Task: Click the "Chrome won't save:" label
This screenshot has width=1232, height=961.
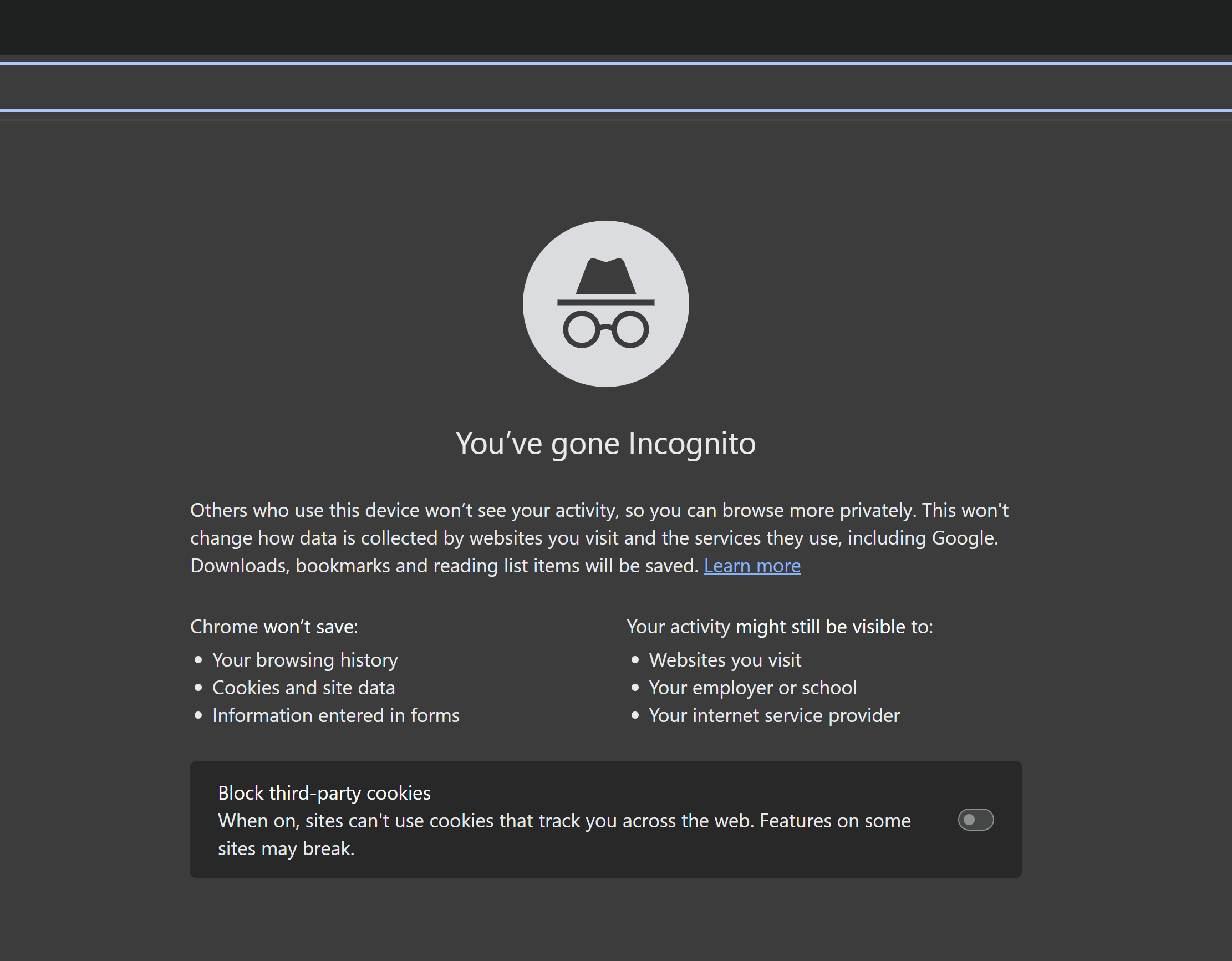Action: click(x=273, y=627)
